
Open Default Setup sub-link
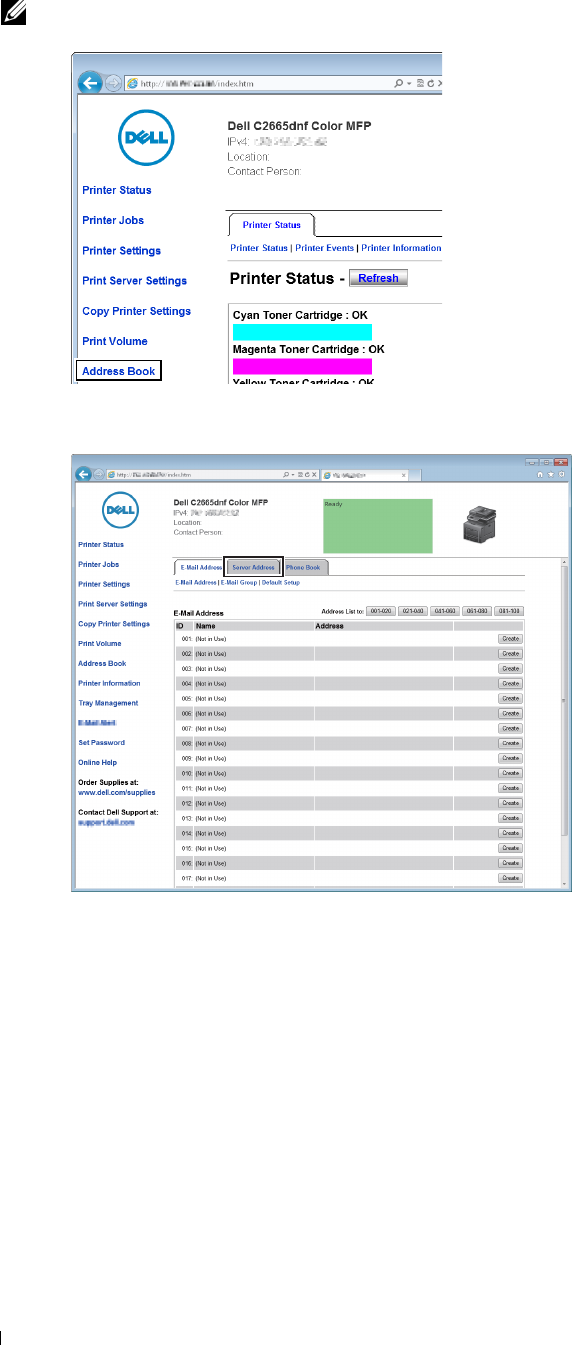pyautogui.click(x=280, y=582)
